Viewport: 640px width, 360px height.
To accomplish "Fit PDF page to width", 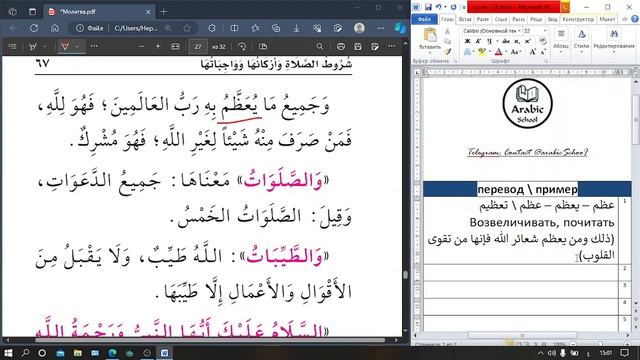I will [x=176, y=47].
